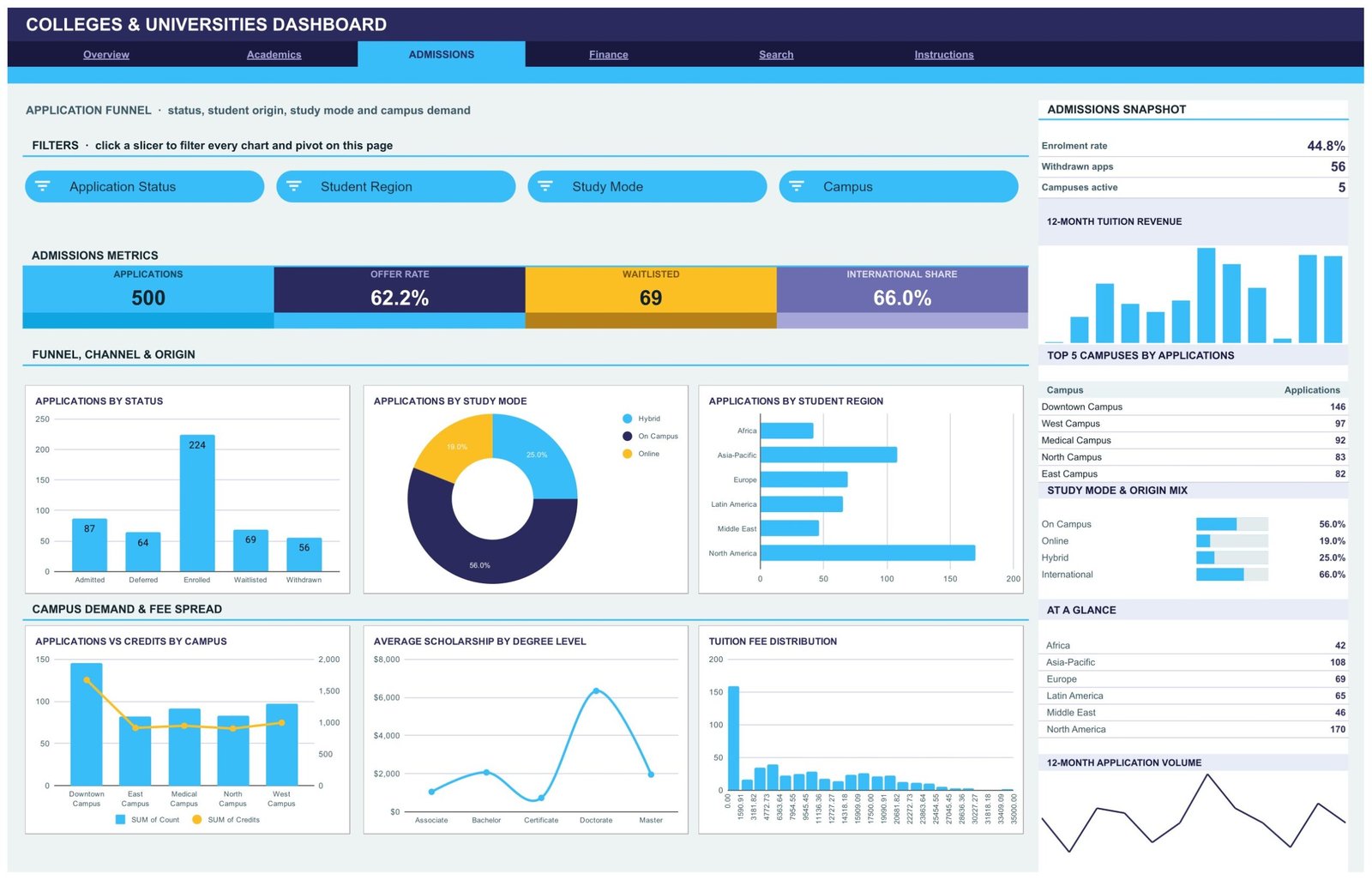
Task: Click the Enrolled bar labeled 224
Action: 197,503
